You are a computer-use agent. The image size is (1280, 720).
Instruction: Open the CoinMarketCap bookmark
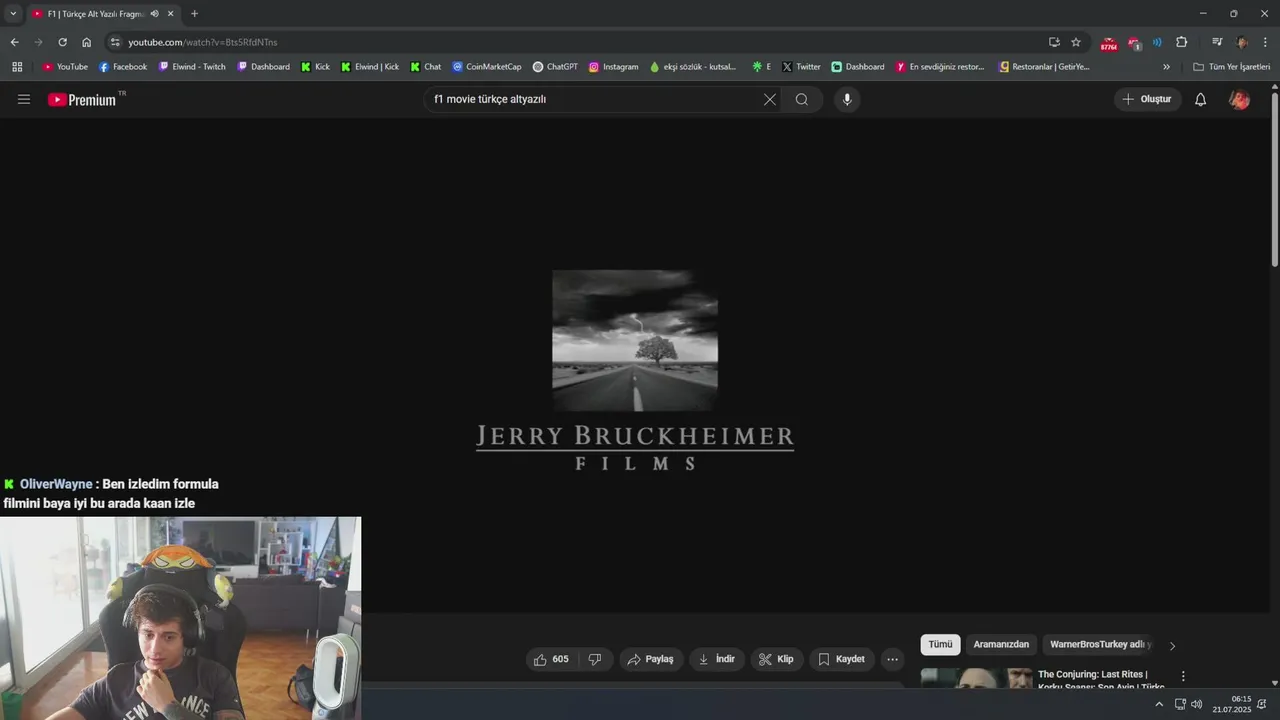[487, 67]
